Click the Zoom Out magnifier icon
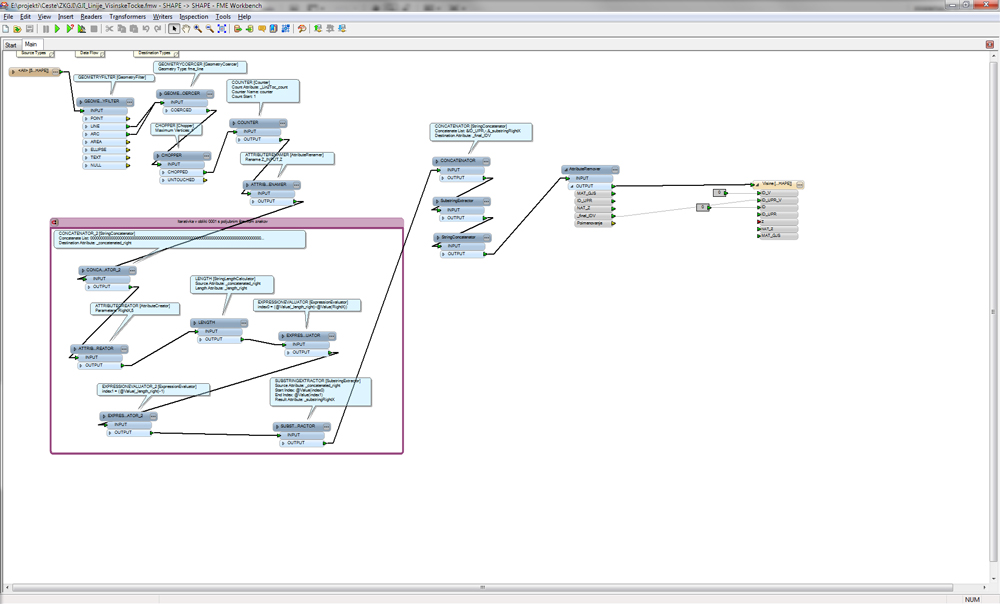This screenshot has width=1000, height=604. tap(210, 29)
